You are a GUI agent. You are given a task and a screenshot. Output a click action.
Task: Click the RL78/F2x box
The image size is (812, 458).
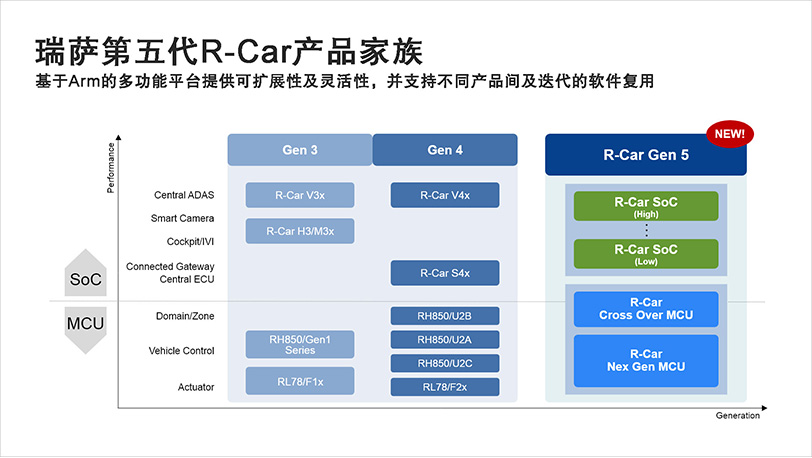tap(445, 387)
